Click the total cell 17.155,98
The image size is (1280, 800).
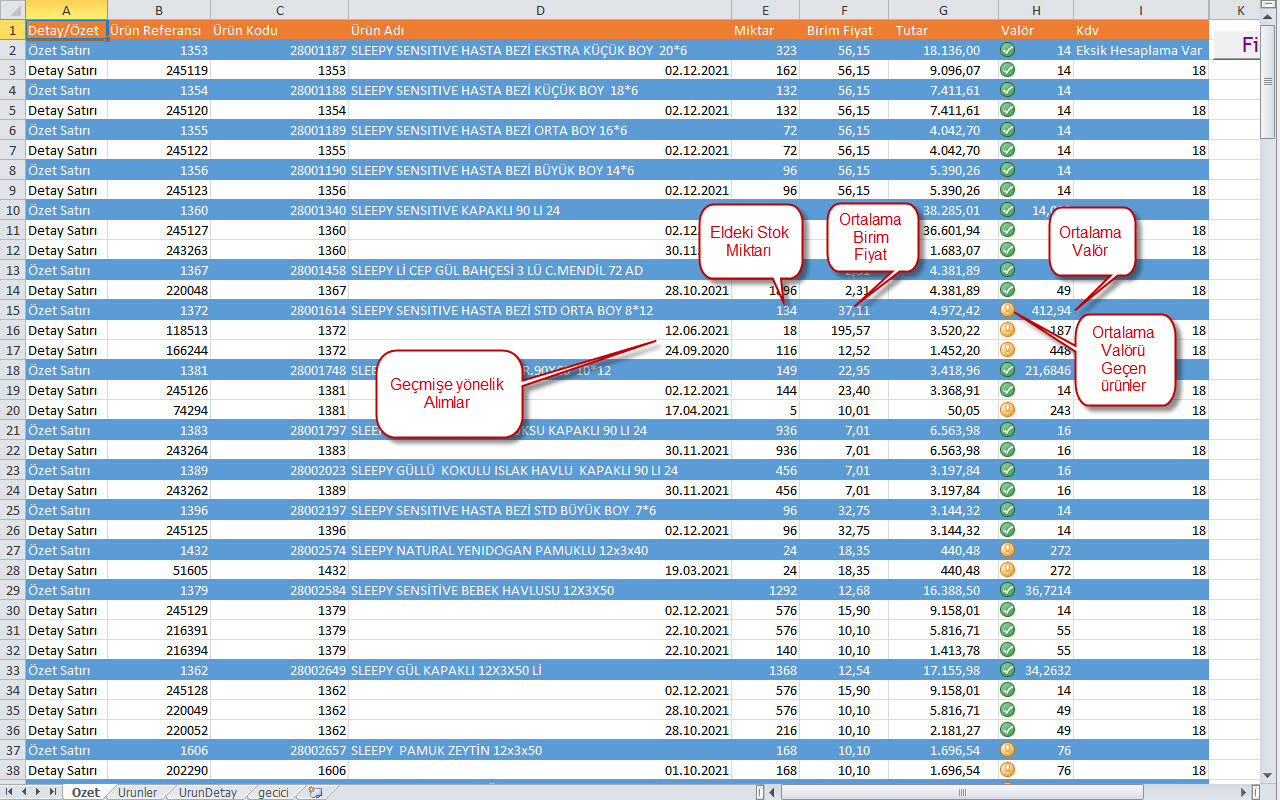pos(943,670)
